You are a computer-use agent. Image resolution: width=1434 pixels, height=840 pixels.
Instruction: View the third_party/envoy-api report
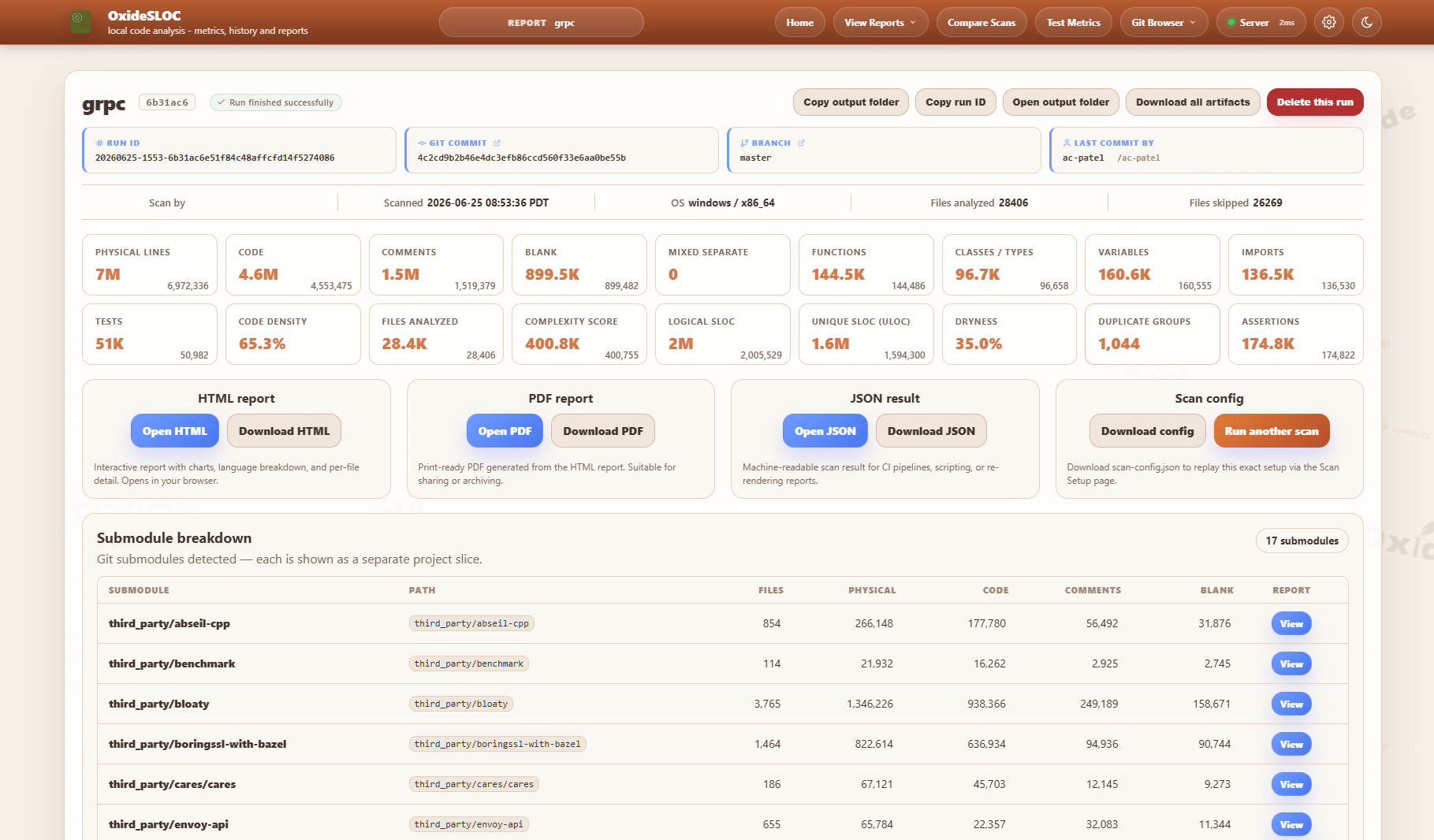[x=1291, y=824]
